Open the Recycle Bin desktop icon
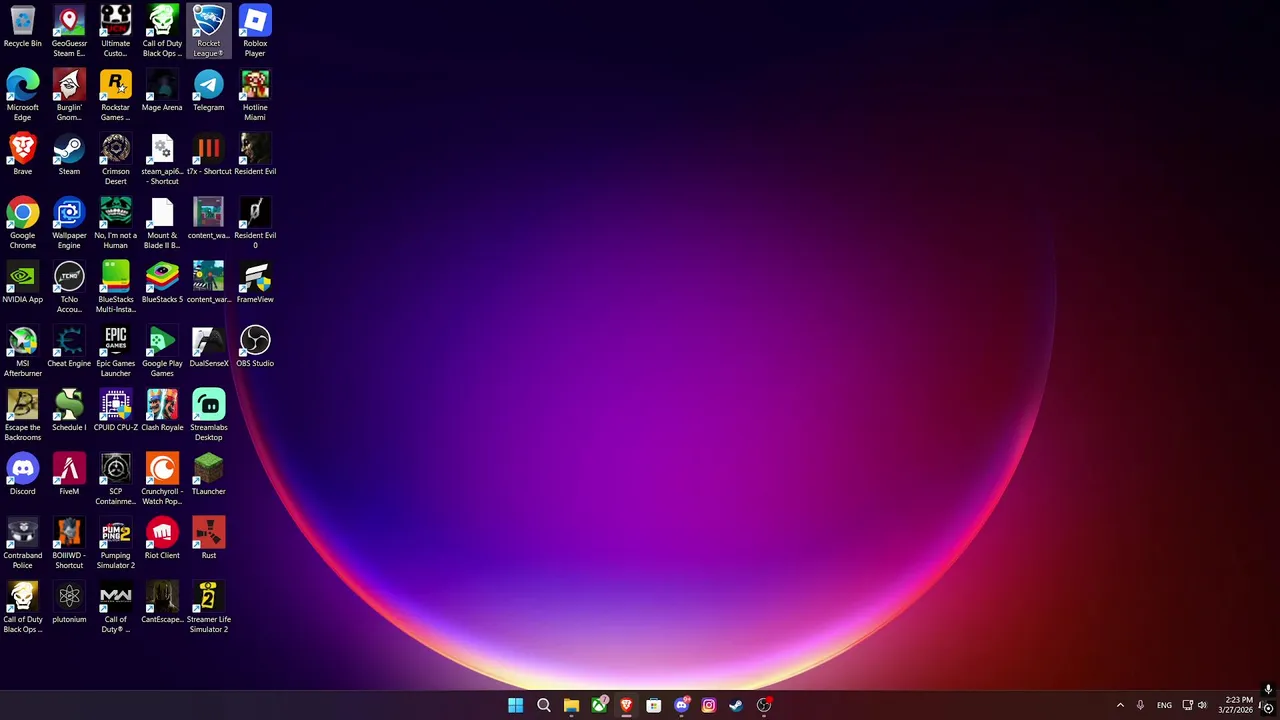This screenshot has width=1280, height=720. coord(22,28)
